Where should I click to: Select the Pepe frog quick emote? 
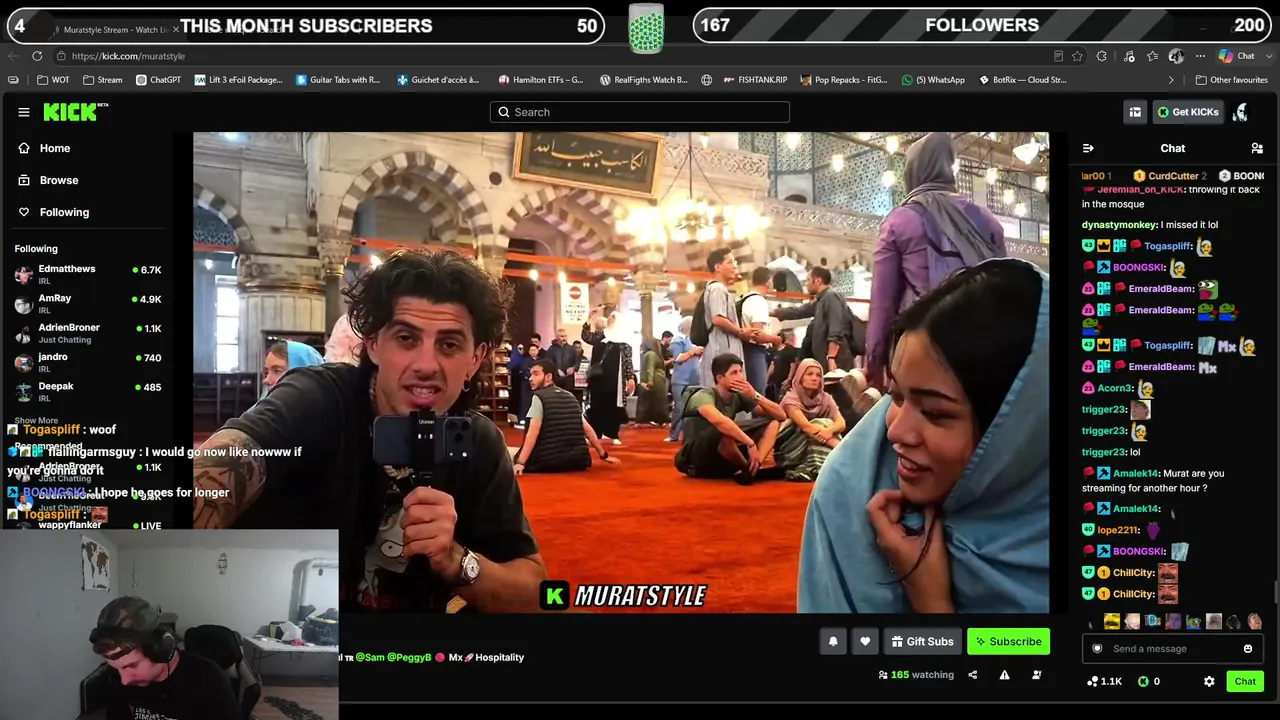click(x=1193, y=622)
